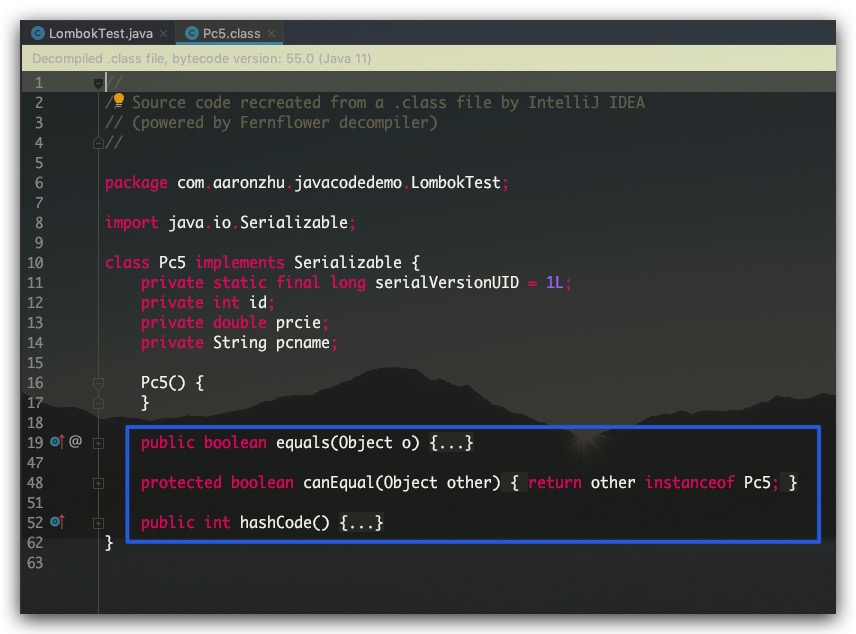Click the 'implements' keyword on line 10

(x=240, y=262)
